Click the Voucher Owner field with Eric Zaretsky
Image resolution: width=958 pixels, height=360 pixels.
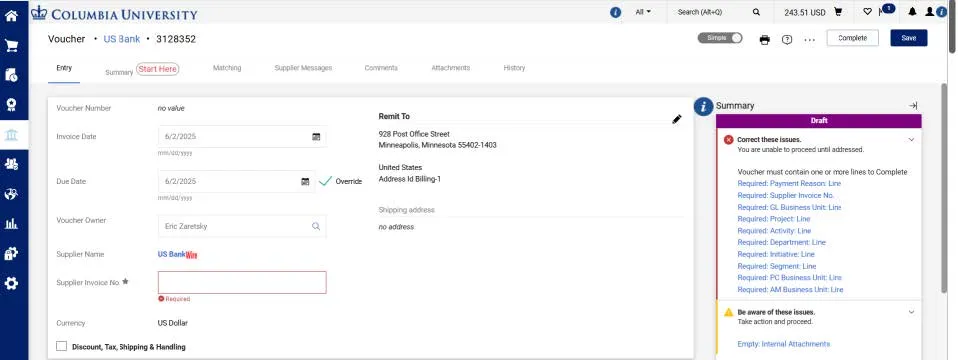242,226
